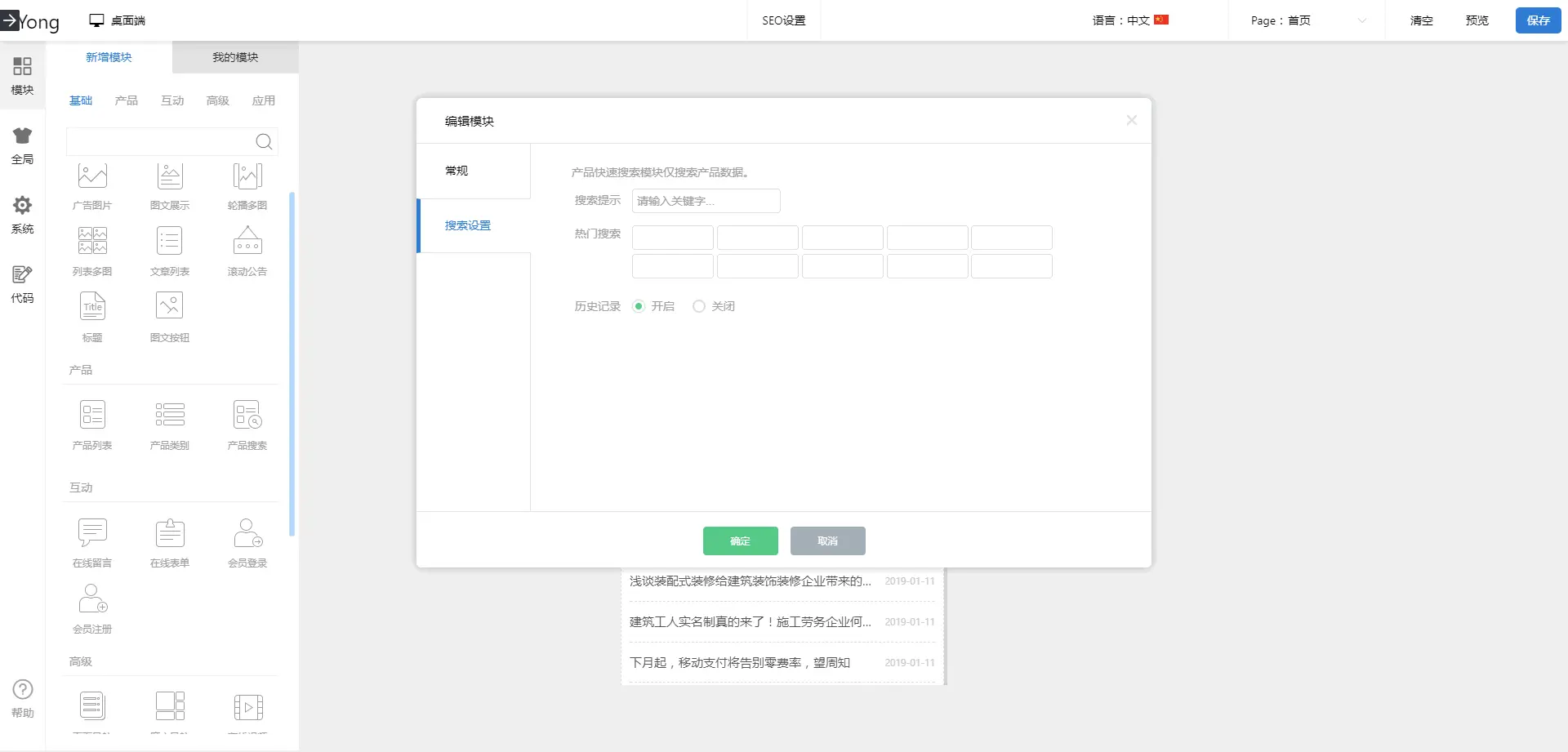Click the search magnifier icon in module panel
The height and width of the screenshot is (752, 1568).
tap(264, 142)
